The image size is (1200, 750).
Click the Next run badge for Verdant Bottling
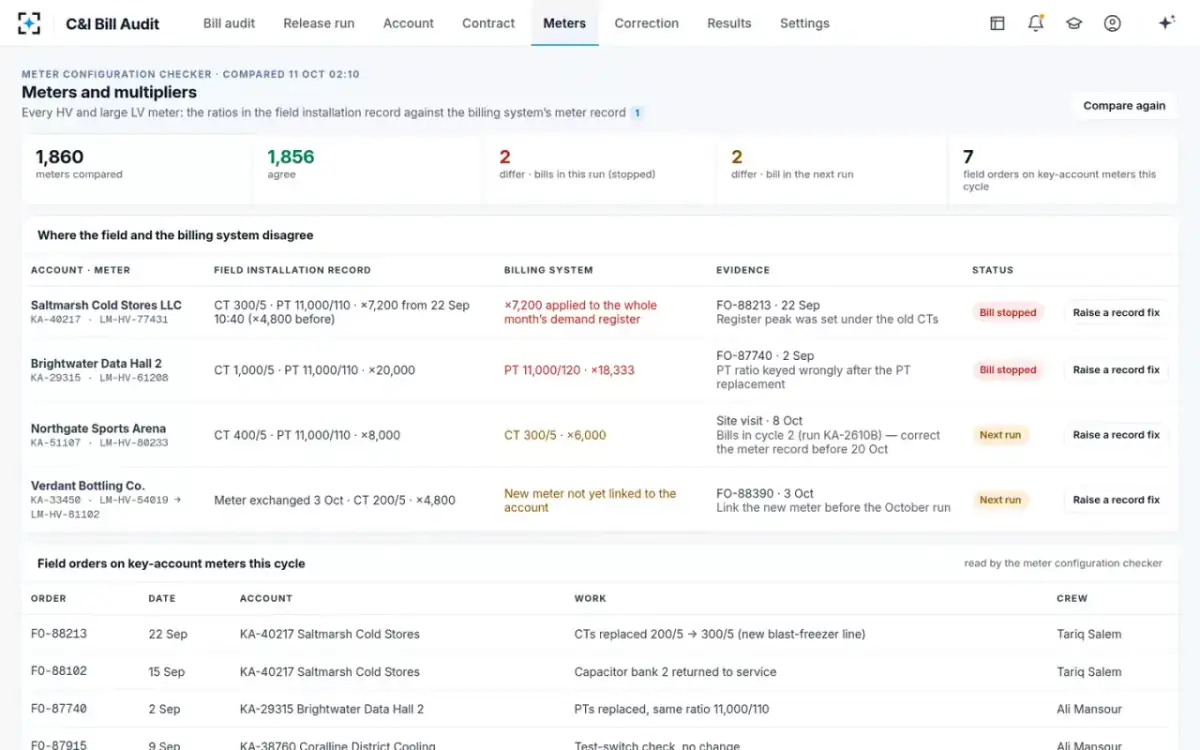(1000, 500)
